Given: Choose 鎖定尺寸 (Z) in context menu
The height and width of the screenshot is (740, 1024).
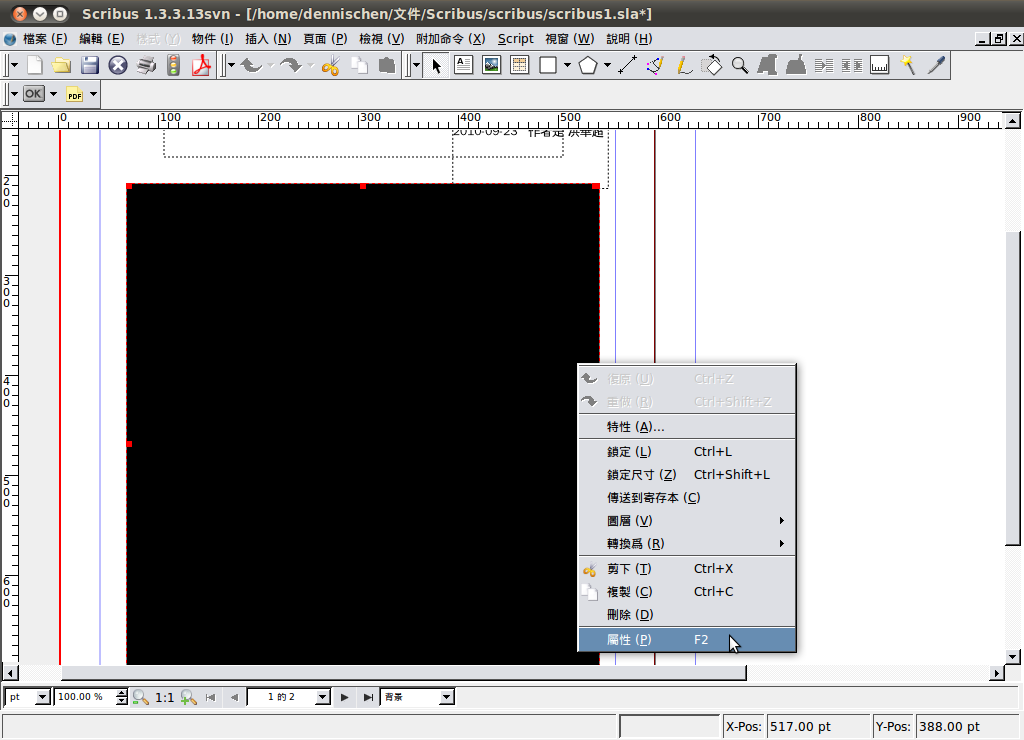Looking at the screenshot, I should [x=687, y=474].
